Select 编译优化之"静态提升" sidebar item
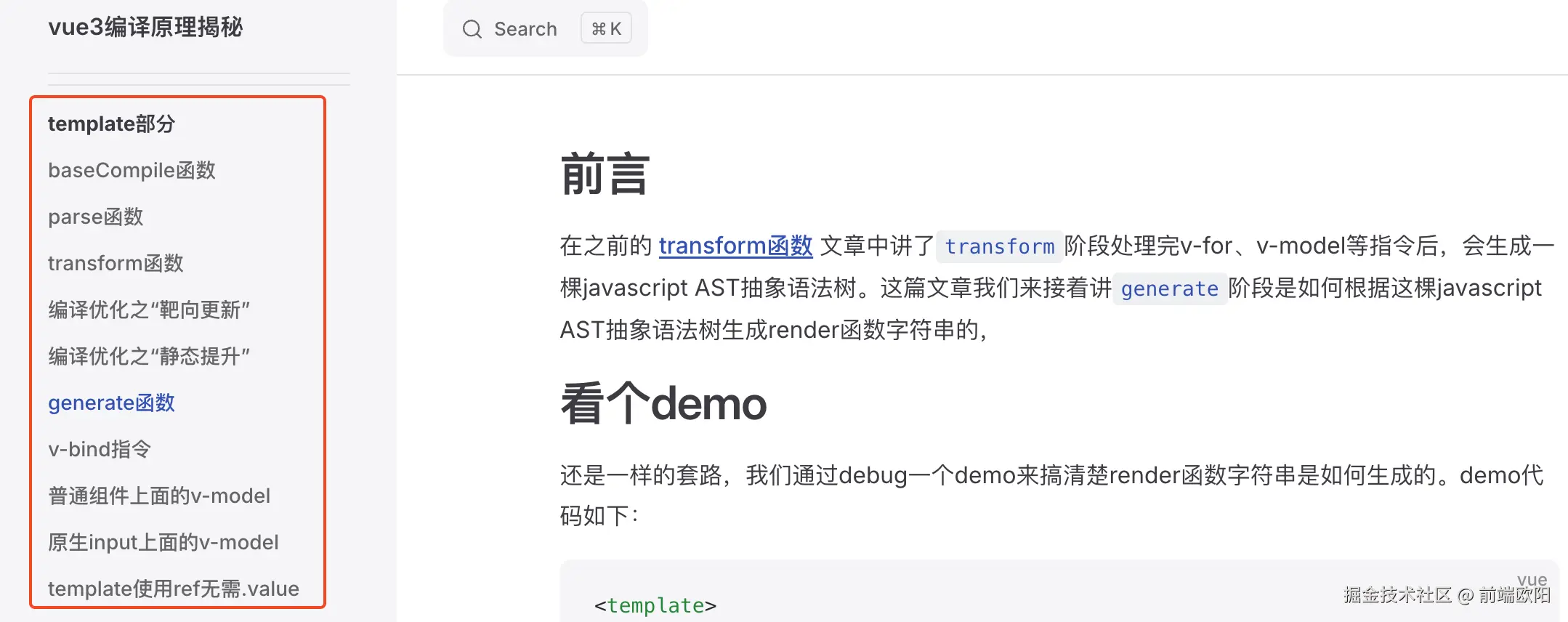The height and width of the screenshot is (622, 1568). tap(149, 357)
